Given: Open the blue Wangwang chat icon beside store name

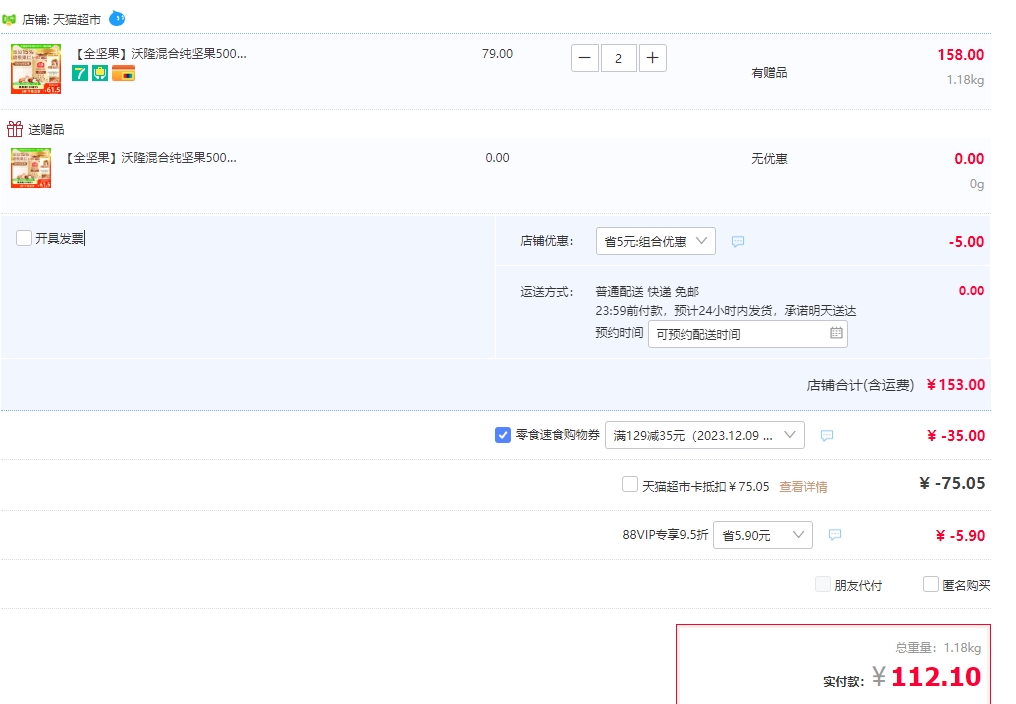Looking at the screenshot, I should 117,18.
